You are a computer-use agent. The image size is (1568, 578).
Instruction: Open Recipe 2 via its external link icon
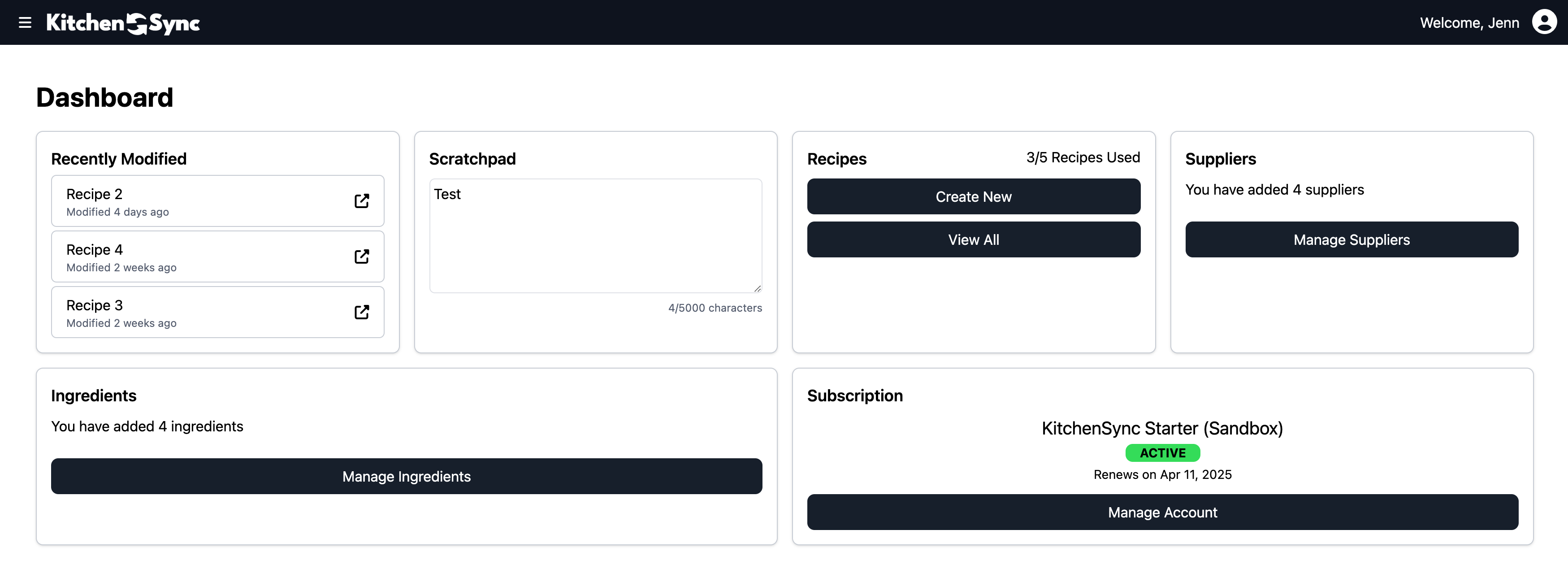click(362, 201)
